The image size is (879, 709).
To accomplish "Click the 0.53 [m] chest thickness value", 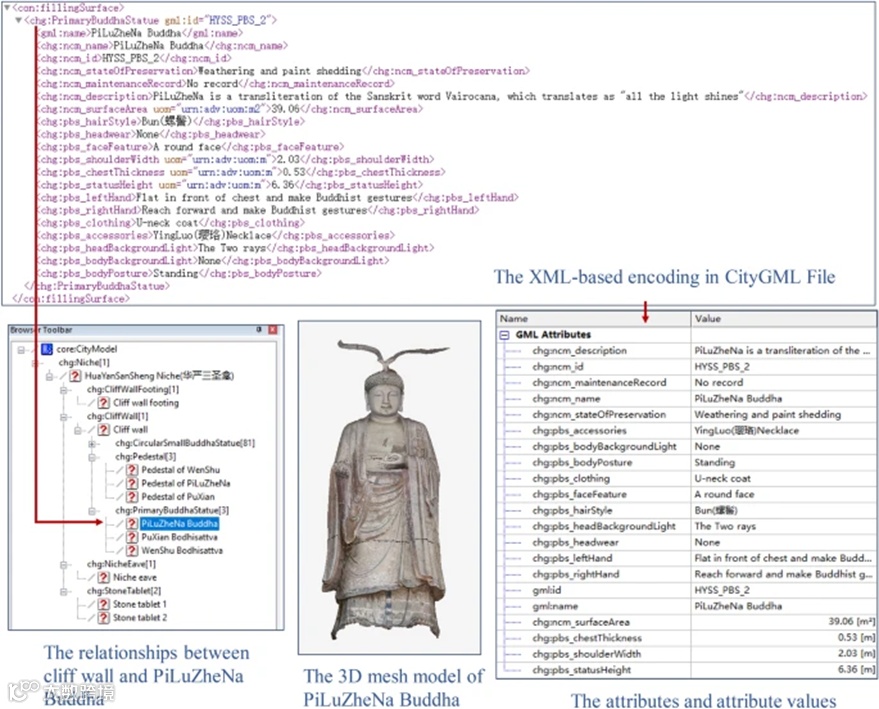I will (856, 638).
